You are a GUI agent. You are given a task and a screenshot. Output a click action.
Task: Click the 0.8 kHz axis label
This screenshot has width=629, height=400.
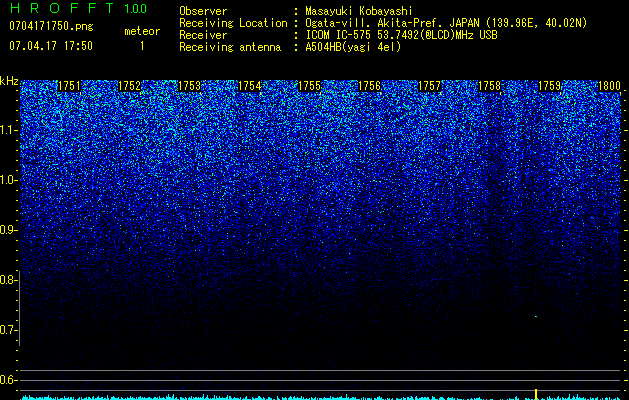point(8,280)
